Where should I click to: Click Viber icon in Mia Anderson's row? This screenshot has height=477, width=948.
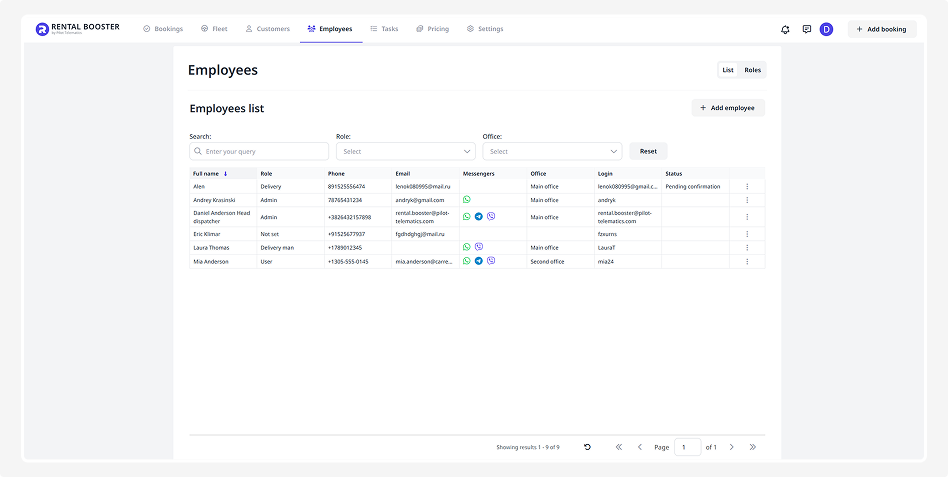[490, 261]
